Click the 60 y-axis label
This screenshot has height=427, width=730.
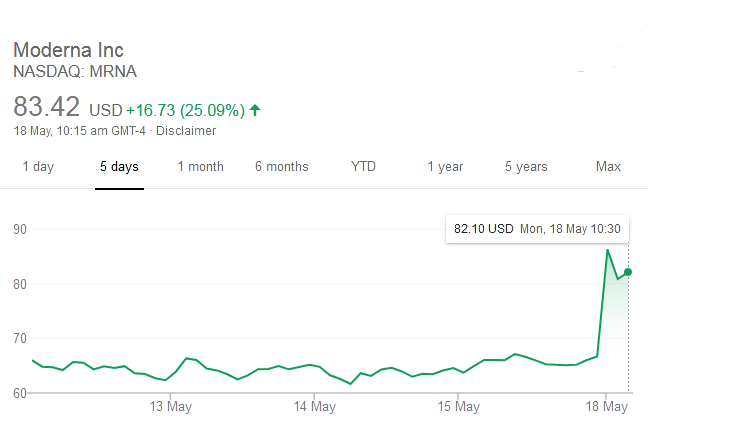tap(20, 393)
